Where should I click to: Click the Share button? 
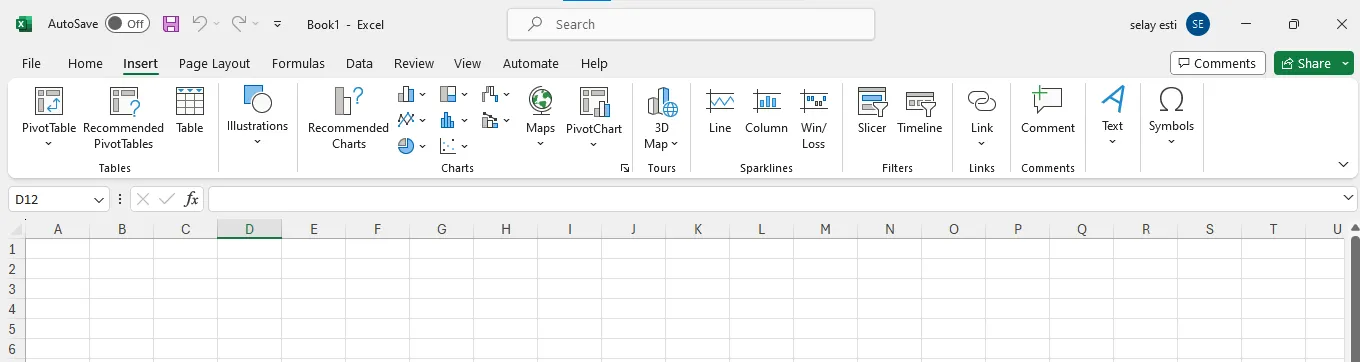point(1306,63)
